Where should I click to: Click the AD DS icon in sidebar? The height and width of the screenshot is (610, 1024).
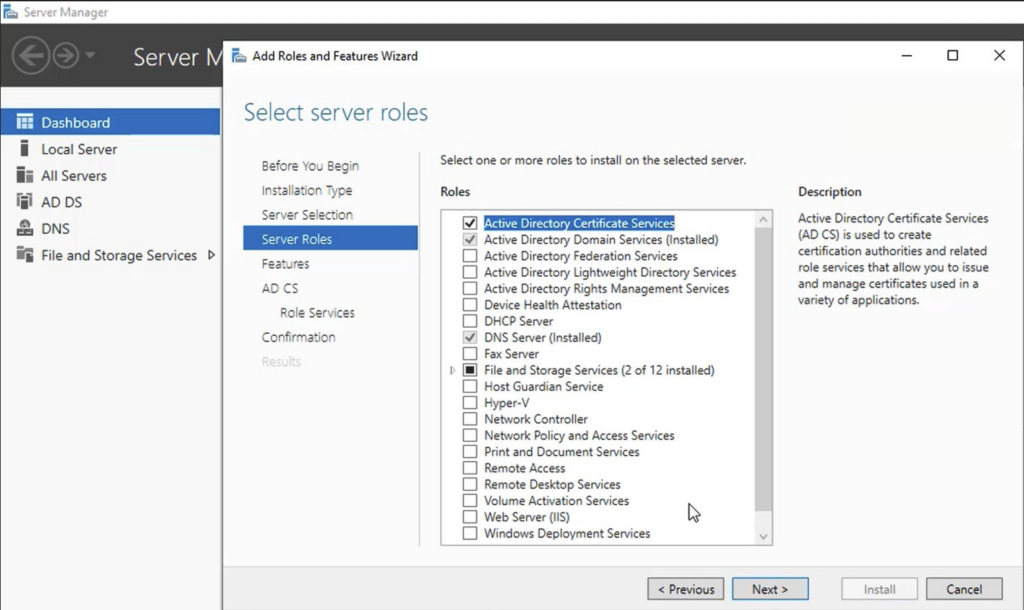click(25, 201)
